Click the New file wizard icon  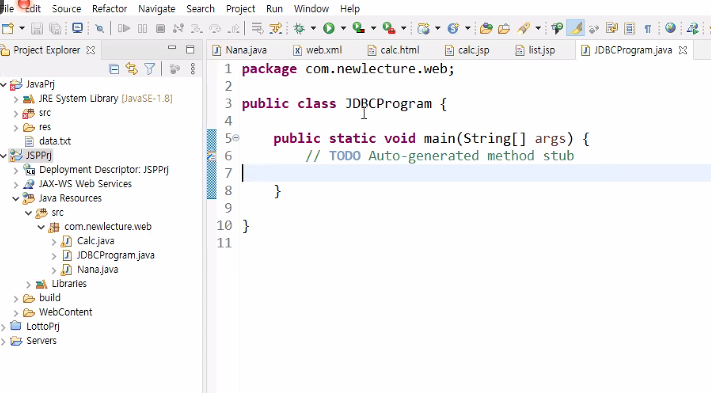point(8,29)
